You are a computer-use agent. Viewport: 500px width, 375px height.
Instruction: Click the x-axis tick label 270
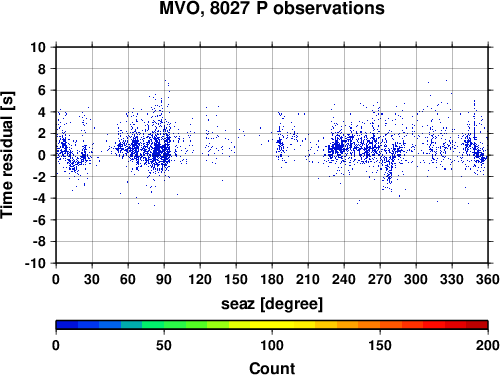tap(380, 279)
